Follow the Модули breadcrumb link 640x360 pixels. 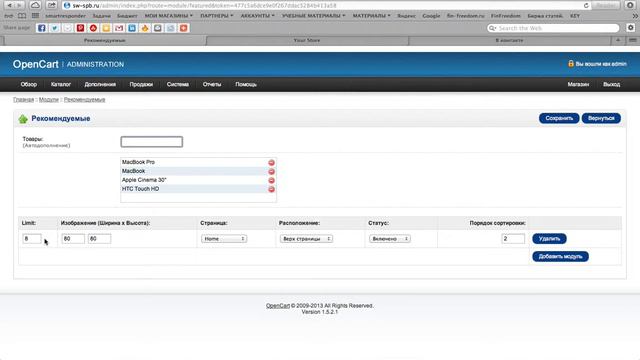point(49,100)
